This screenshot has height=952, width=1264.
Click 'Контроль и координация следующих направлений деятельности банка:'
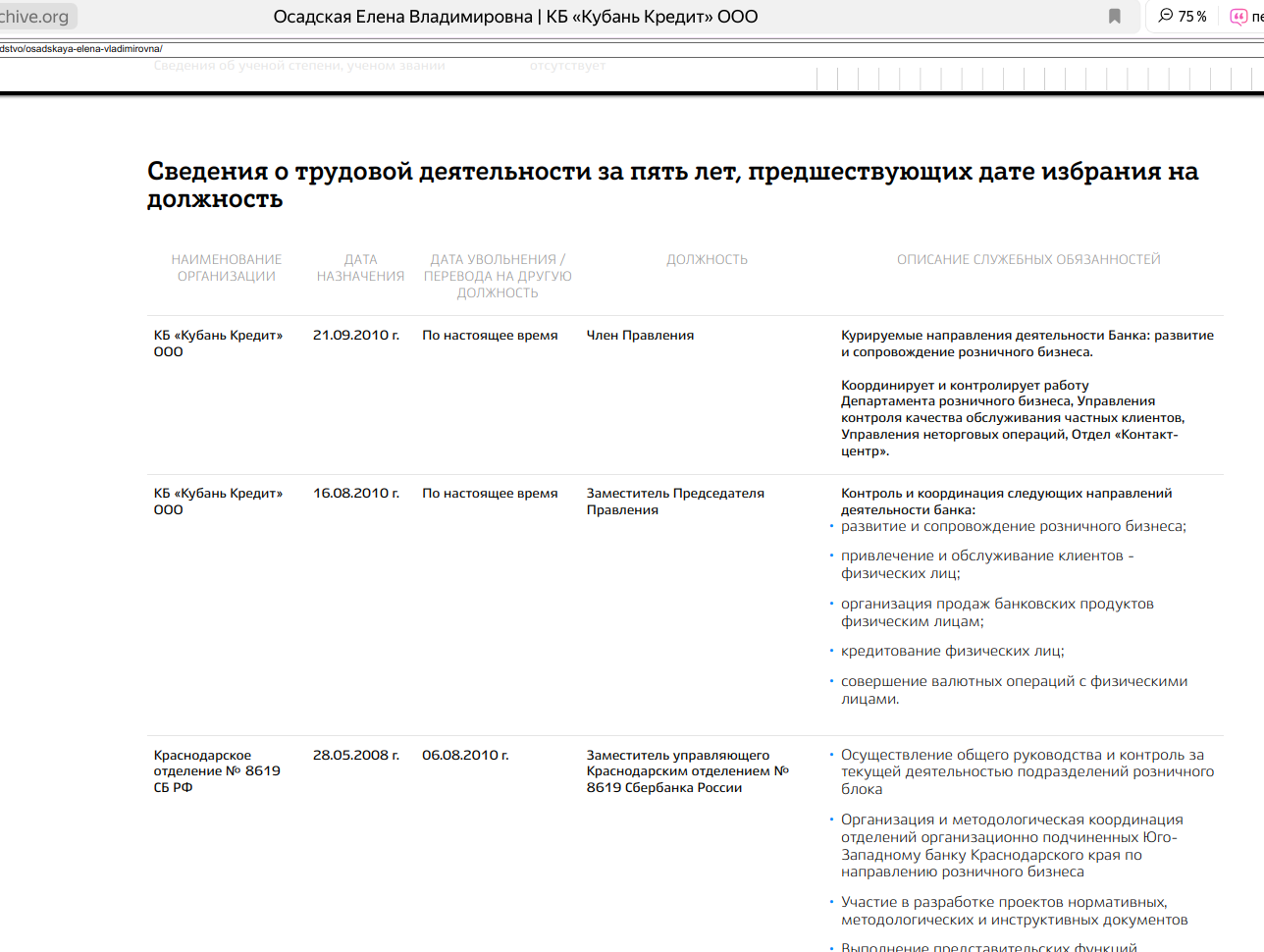(1007, 502)
